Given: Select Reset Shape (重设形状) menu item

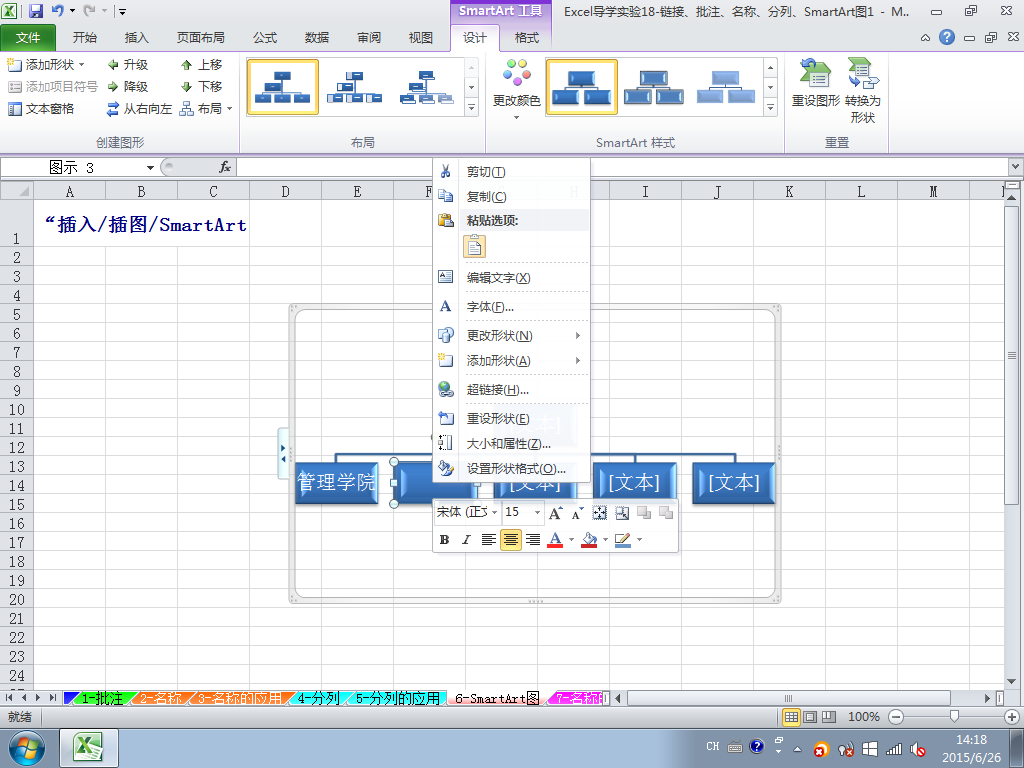Looking at the screenshot, I should tap(511, 419).
